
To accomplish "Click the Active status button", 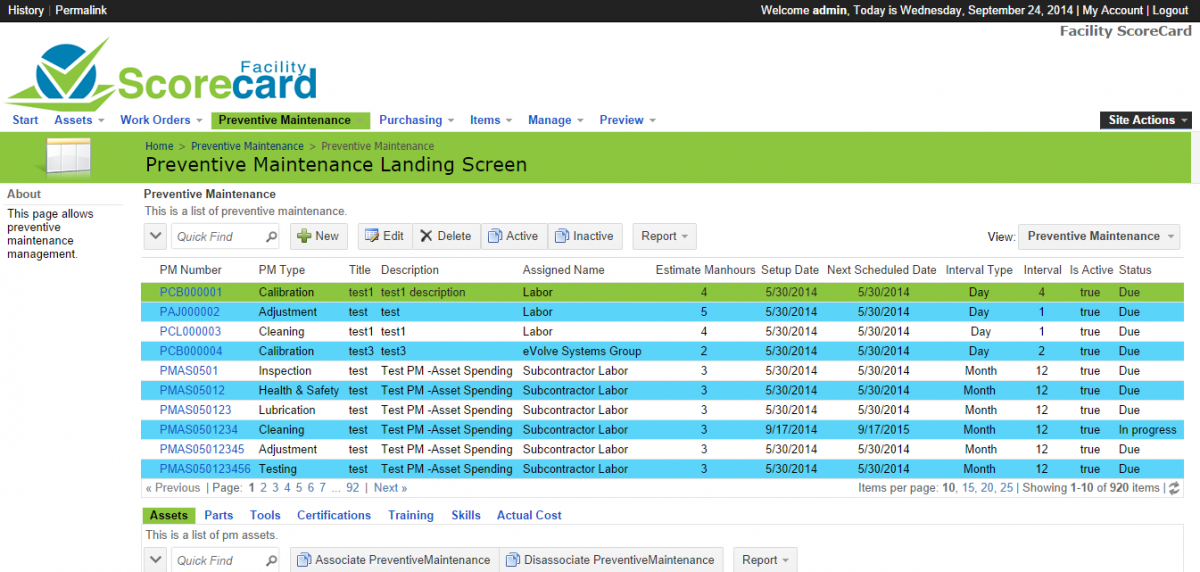I will (x=512, y=237).
